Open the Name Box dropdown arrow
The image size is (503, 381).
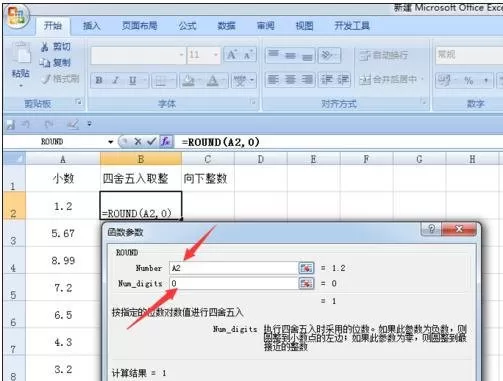pyautogui.click(x=111, y=142)
